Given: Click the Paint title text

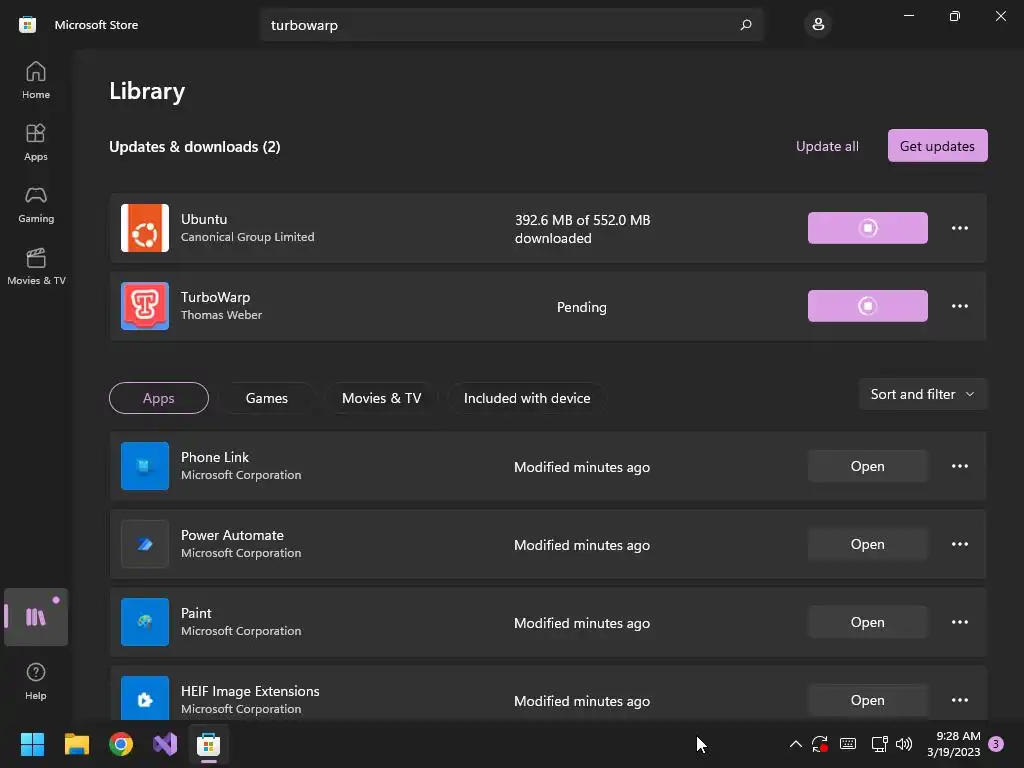Looking at the screenshot, I should pos(196,613).
